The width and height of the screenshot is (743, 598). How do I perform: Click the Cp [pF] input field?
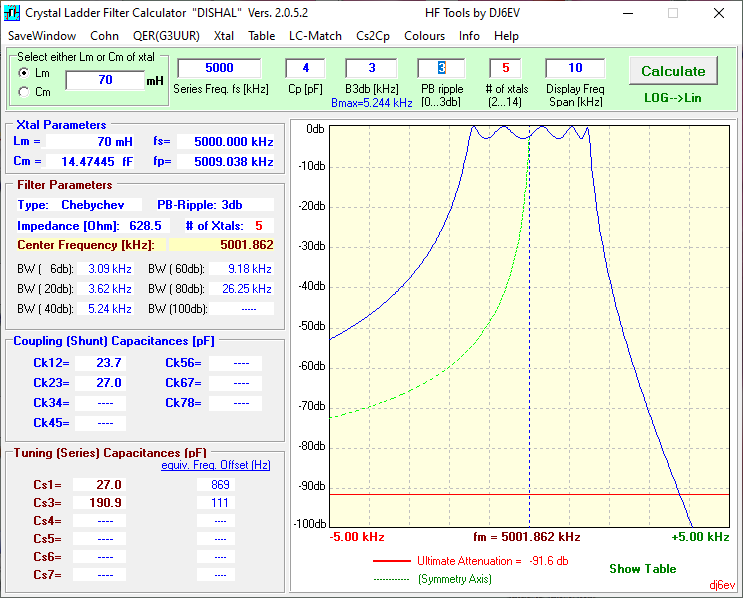click(x=306, y=68)
